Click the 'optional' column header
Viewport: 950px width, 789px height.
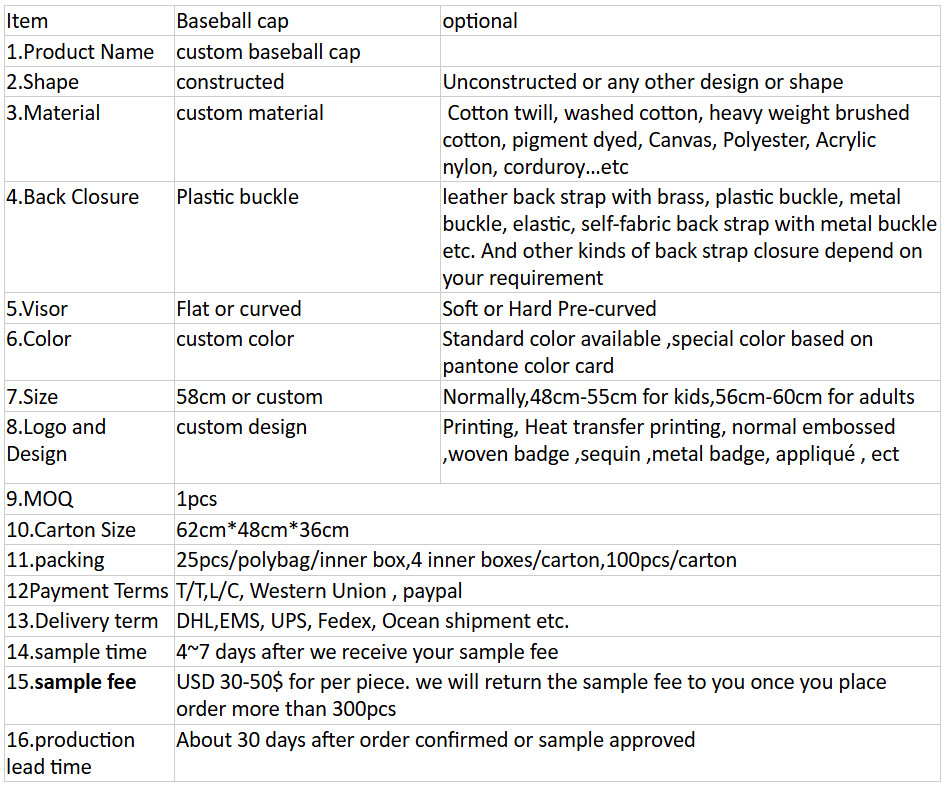(x=480, y=21)
